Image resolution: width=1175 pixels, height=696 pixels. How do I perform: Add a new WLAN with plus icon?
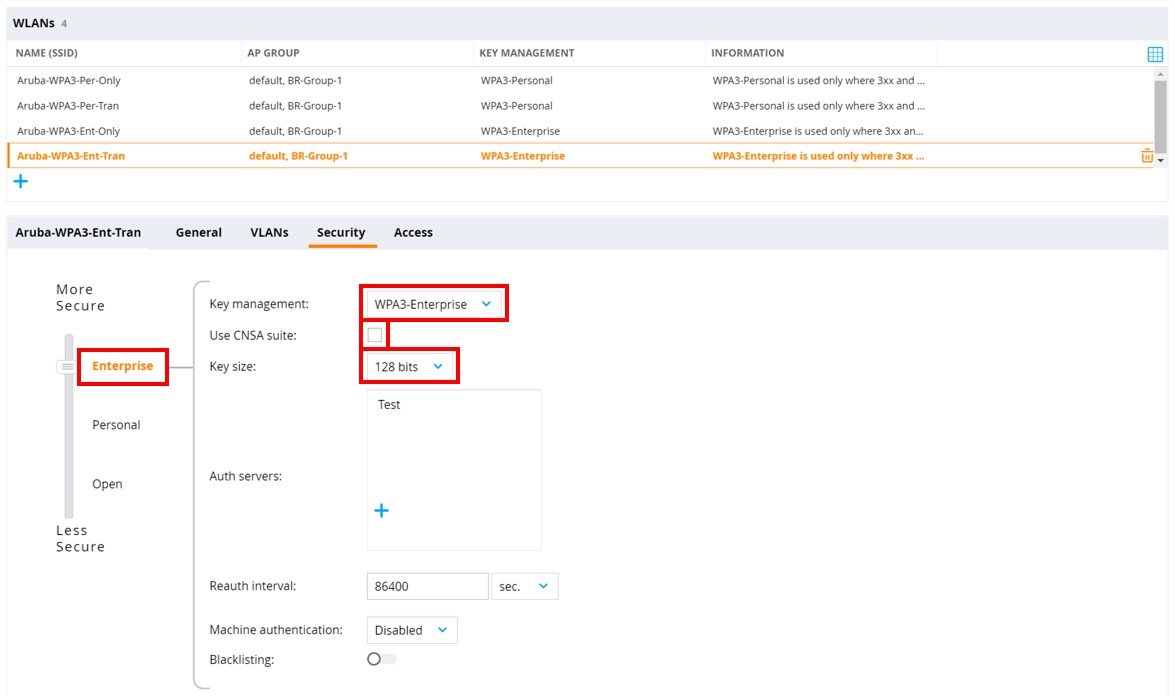(x=20, y=181)
